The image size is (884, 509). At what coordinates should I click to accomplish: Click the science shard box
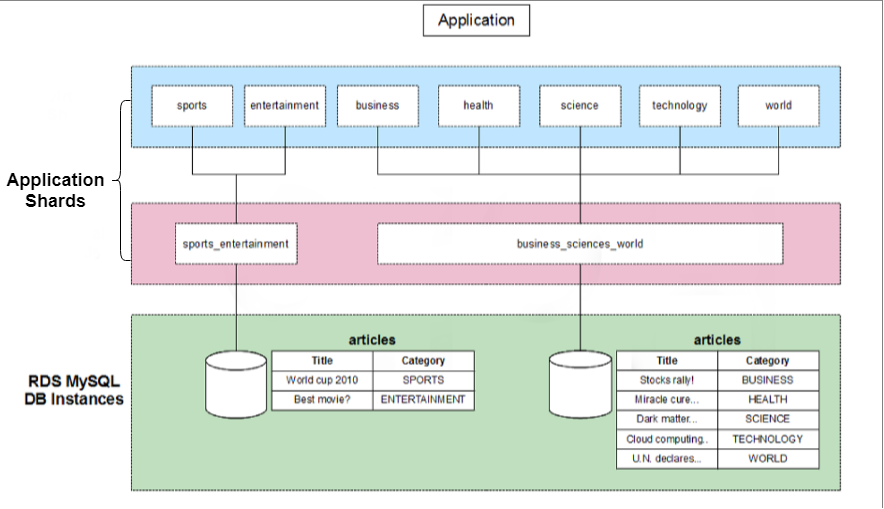click(579, 105)
